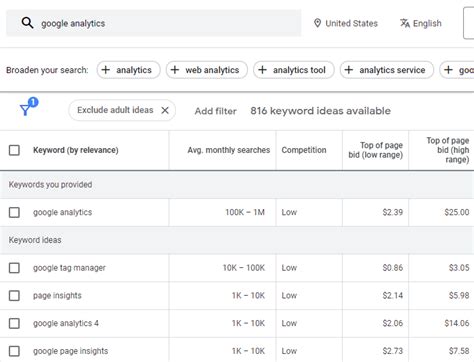Viewport: 474px width, 362px height.
Task: Add the 'web analytics' suggestion chip
Action: (x=207, y=70)
